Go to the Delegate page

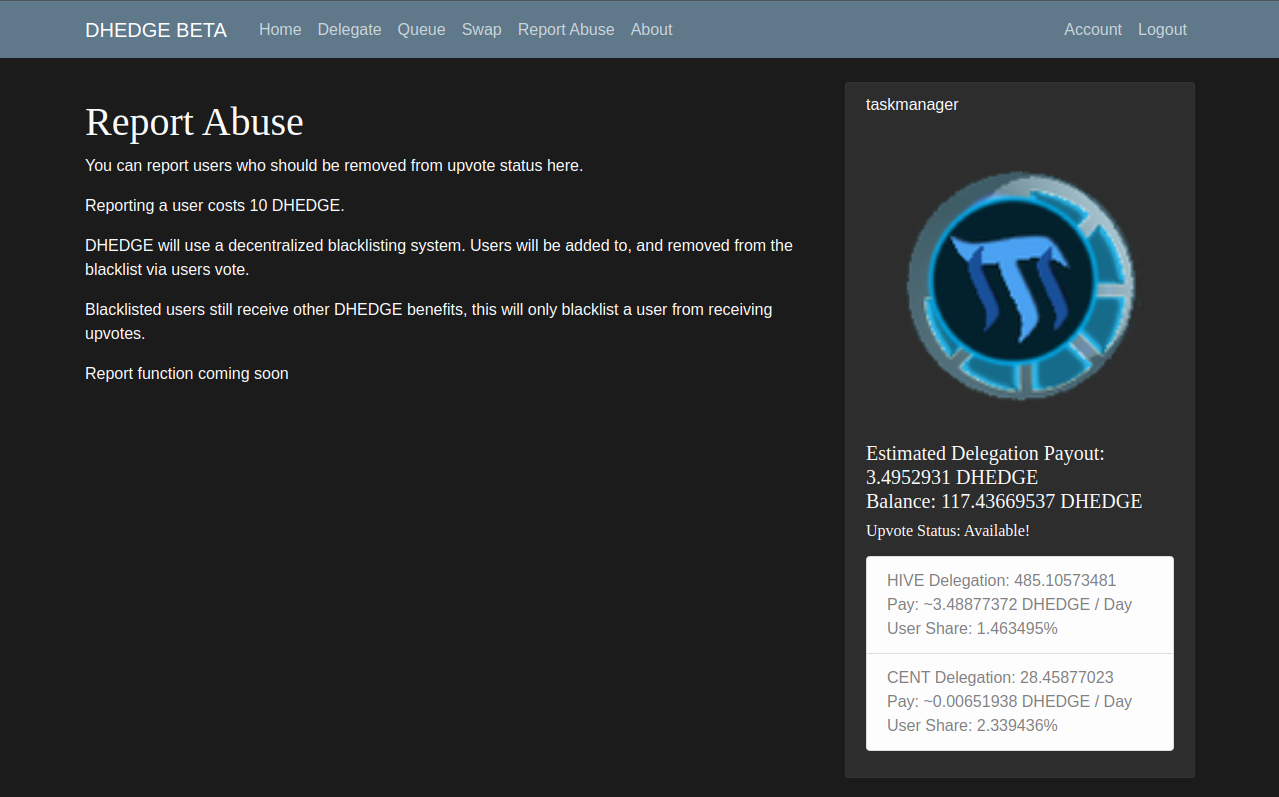point(349,30)
